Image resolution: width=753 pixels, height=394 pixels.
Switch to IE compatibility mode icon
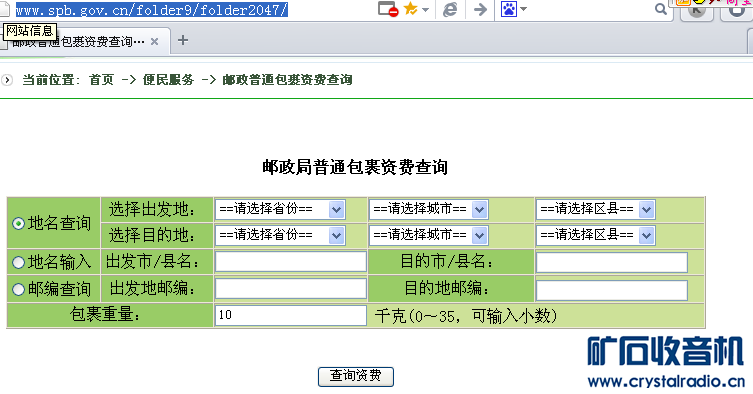[x=450, y=9]
